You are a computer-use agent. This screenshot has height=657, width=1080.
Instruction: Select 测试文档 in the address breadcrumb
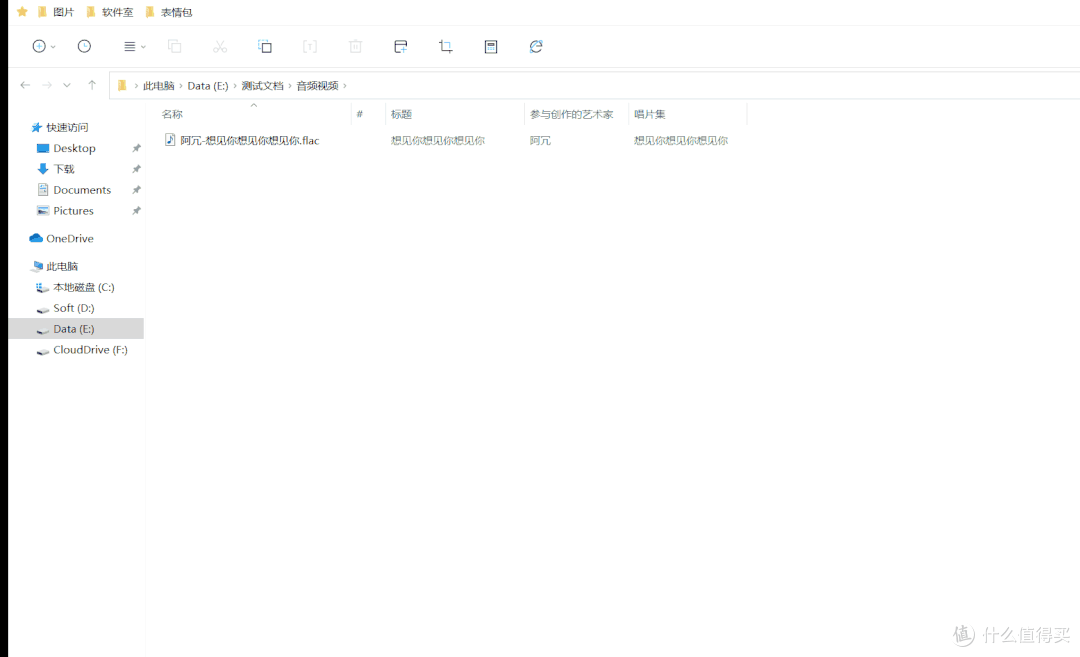point(262,85)
